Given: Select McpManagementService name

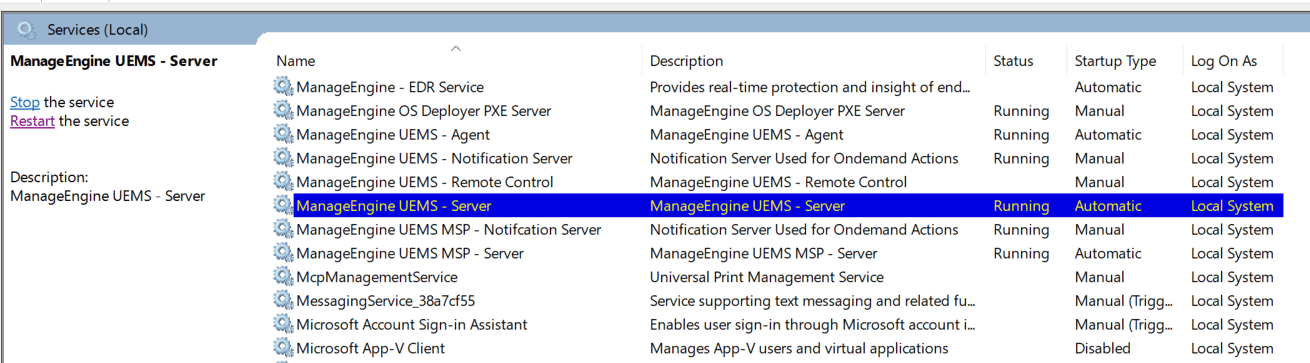Looking at the screenshot, I should point(377,277).
